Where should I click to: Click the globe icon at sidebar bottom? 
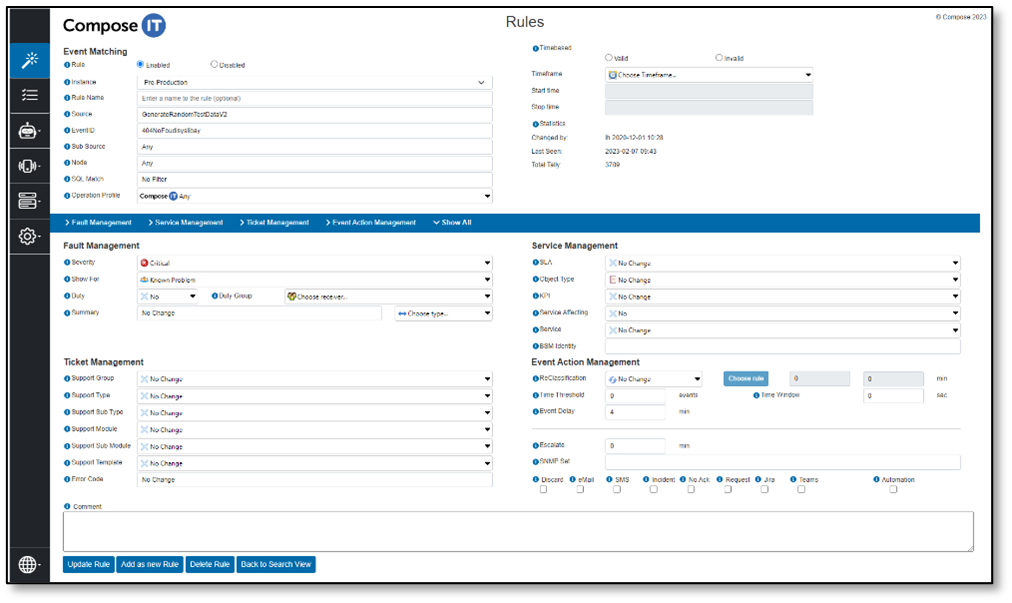tap(29, 565)
